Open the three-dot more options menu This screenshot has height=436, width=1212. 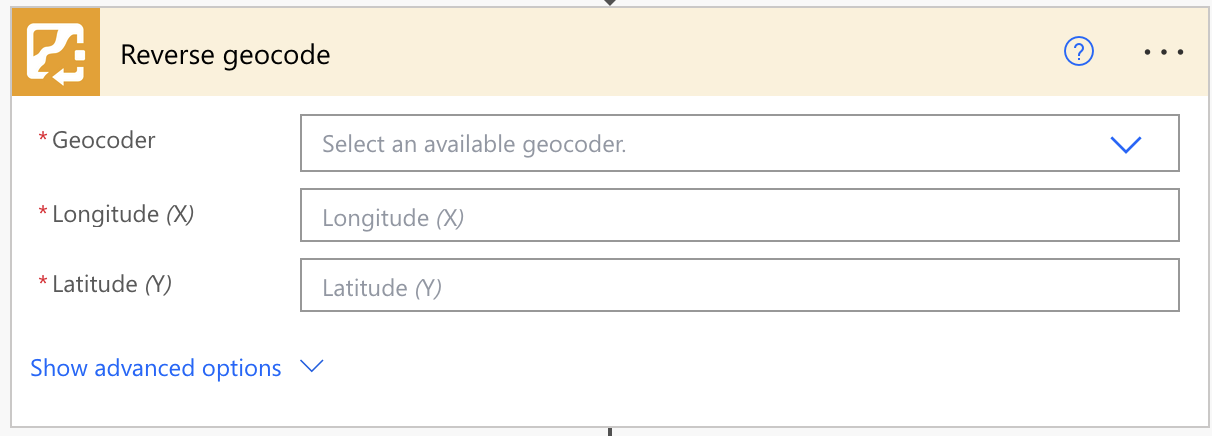pos(1163,52)
